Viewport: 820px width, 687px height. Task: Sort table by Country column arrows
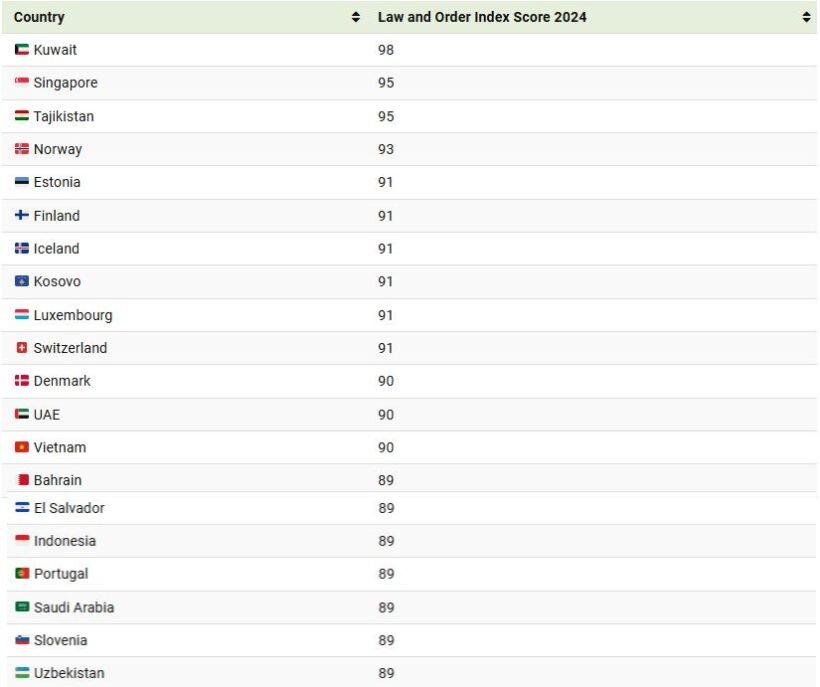(356, 18)
